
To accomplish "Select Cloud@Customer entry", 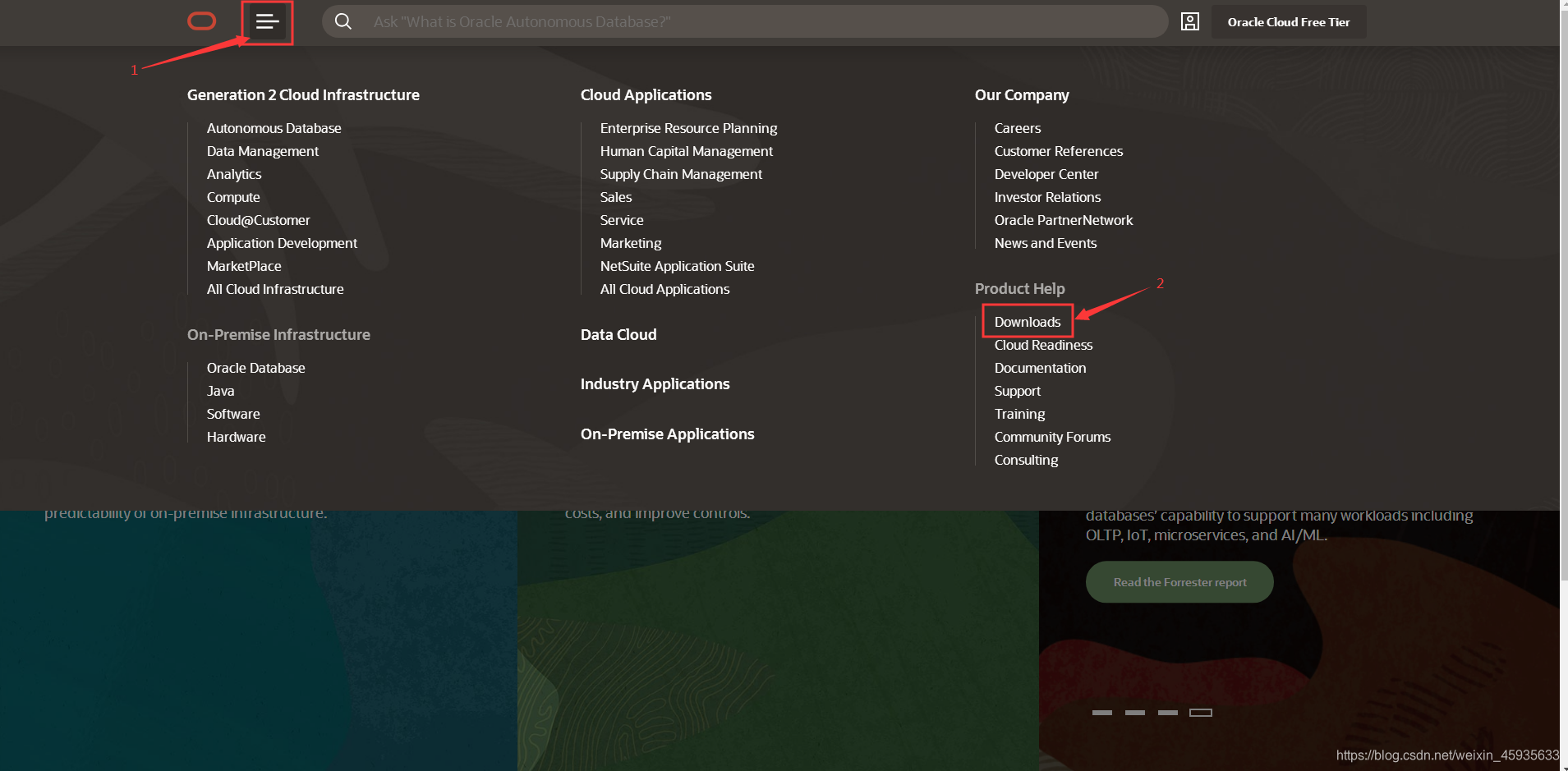I will point(258,220).
